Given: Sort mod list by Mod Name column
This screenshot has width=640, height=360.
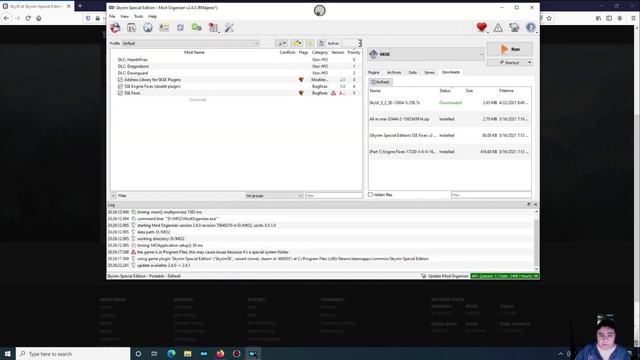Looking at the screenshot, I should (194, 52).
